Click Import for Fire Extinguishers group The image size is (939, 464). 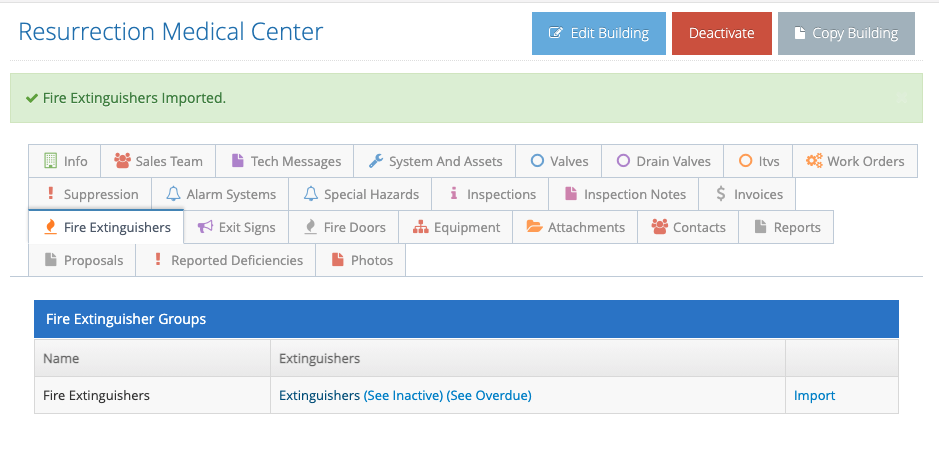pyautogui.click(x=814, y=395)
